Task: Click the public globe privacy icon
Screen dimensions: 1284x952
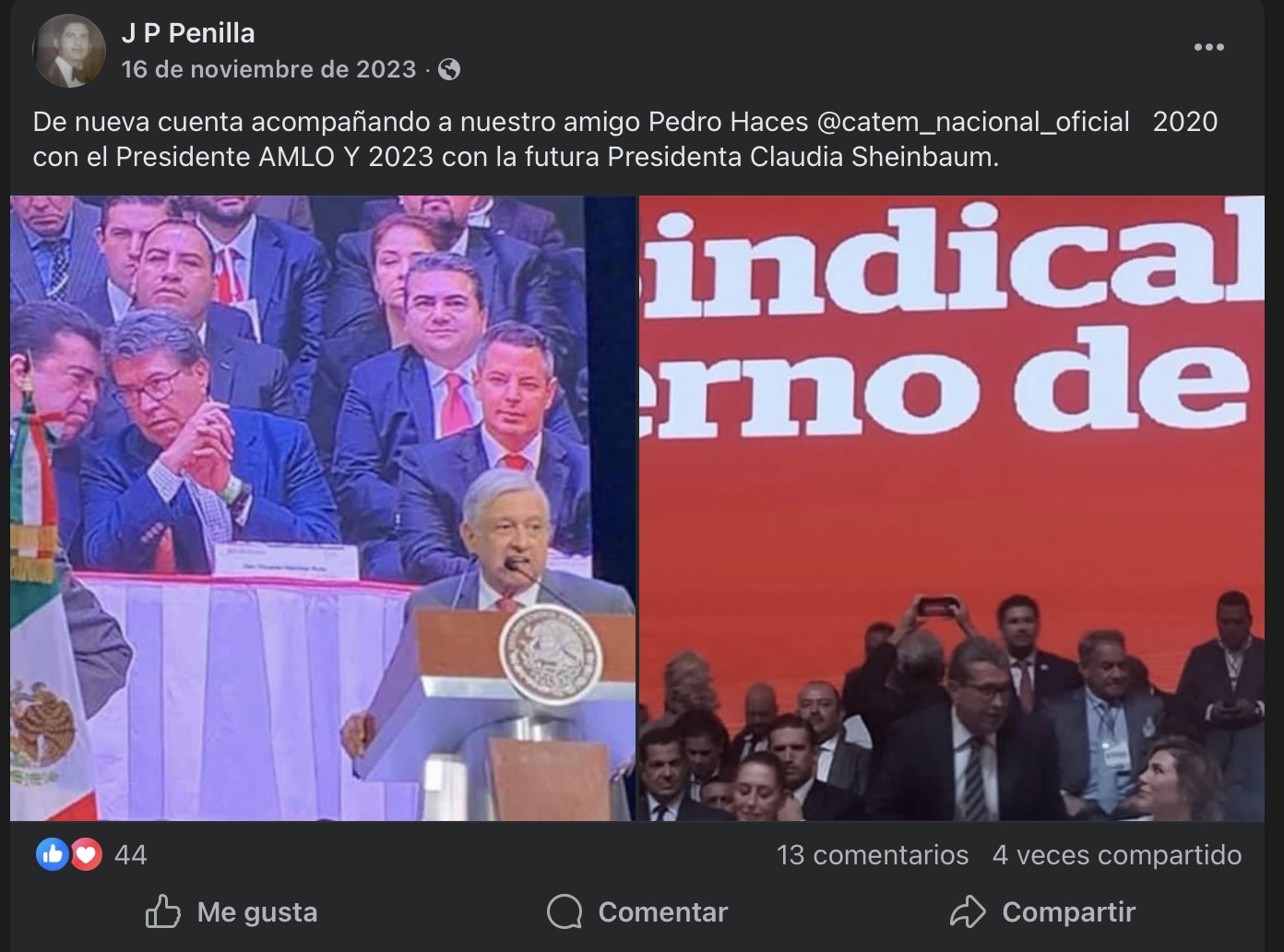Action: 449,69
